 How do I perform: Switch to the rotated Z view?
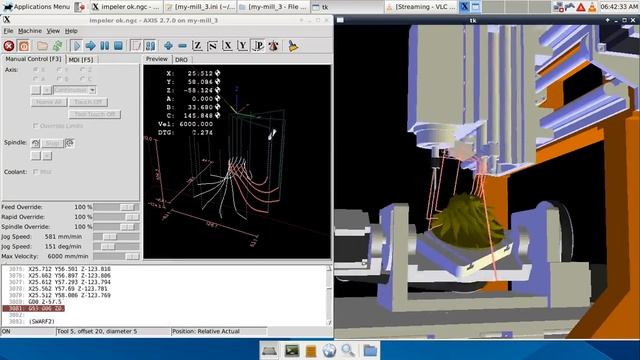pos(212,46)
